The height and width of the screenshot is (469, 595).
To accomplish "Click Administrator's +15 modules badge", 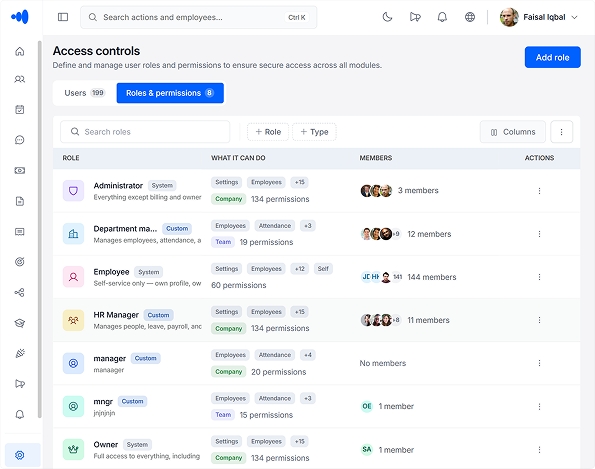I will tap(299, 182).
